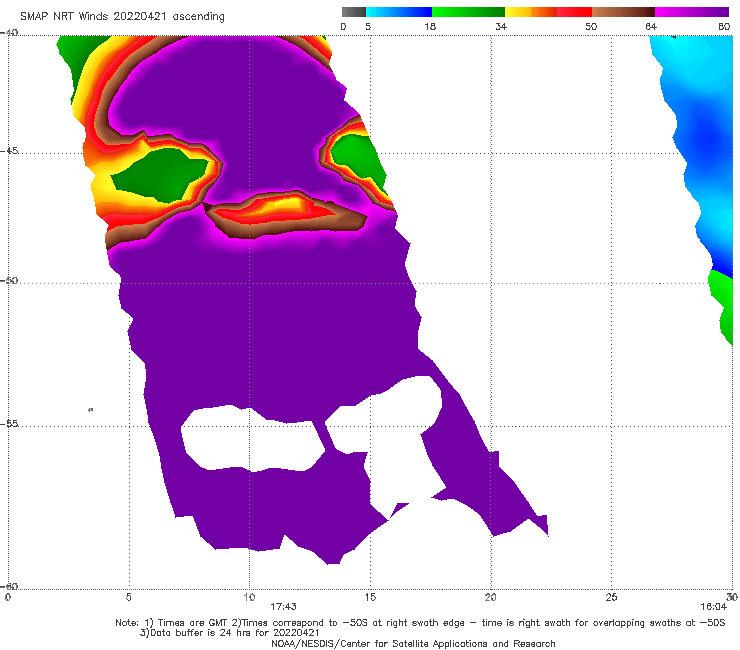Viewport: 740px width, 650px height.
Task: Click the color bar label "34"
Action: pos(501,26)
